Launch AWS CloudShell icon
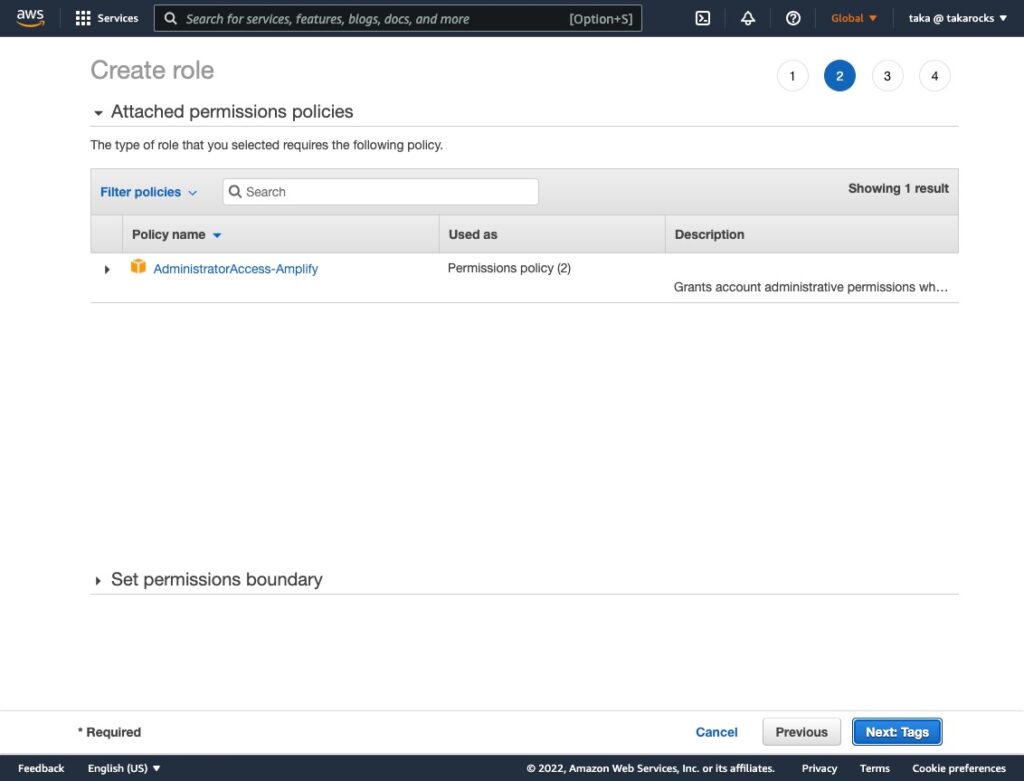 (x=703, y=18)
